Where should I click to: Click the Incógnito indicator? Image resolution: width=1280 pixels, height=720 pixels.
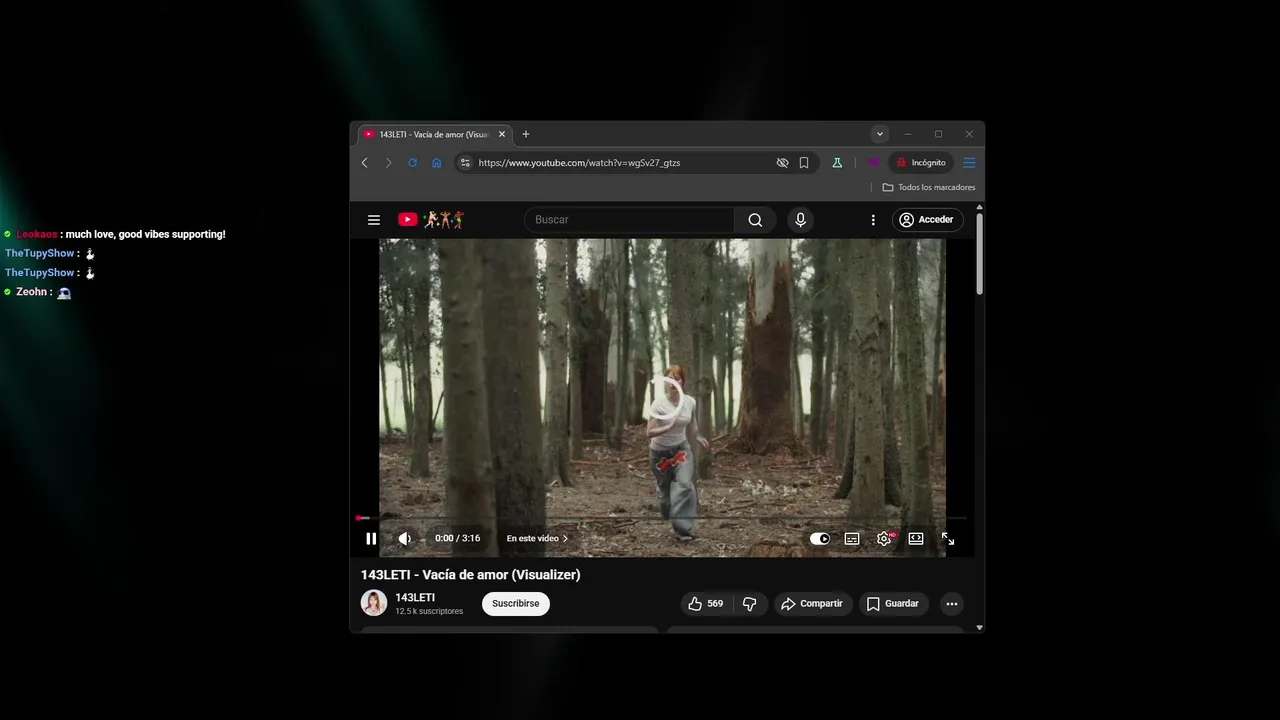pyautogui.click(x=921, y=163)
